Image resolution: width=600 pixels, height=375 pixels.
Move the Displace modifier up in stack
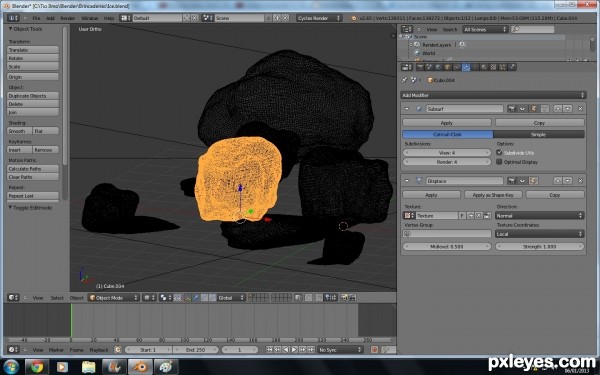click(558, 181)
